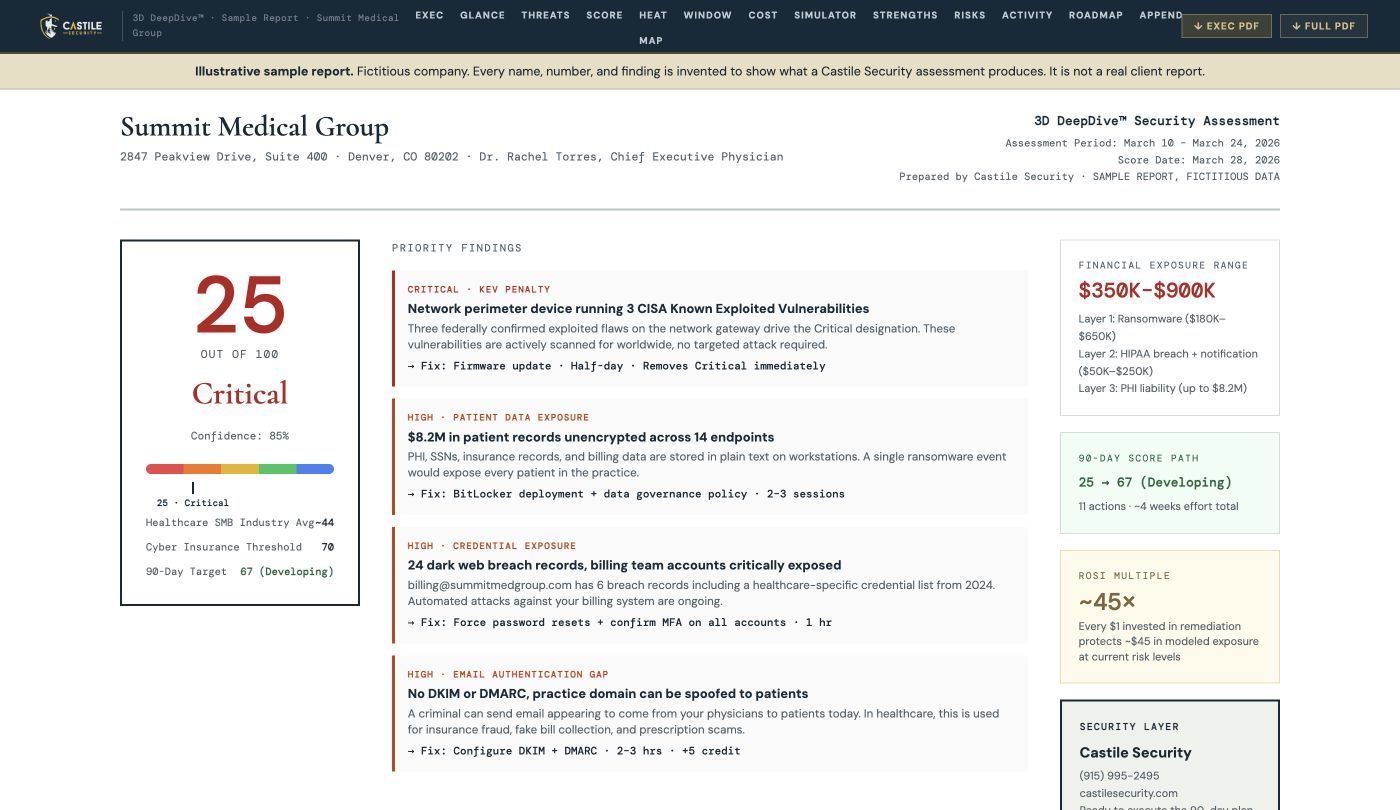Go to the THREATS nav item
This screenshot has width=1400, height=810.
click(546, 15)
